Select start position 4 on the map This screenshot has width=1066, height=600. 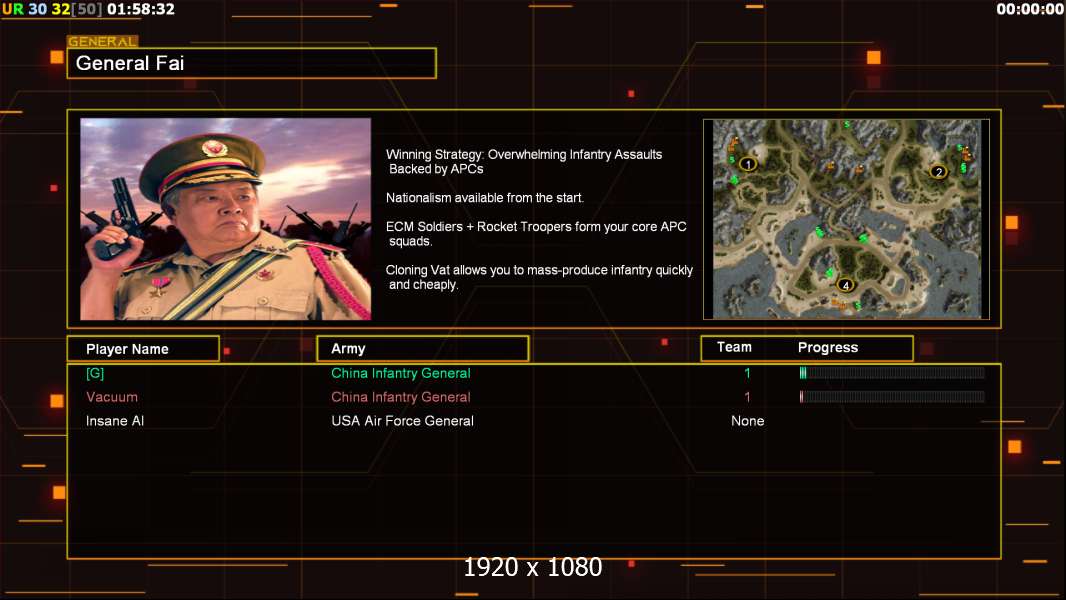tap(846, 285)
